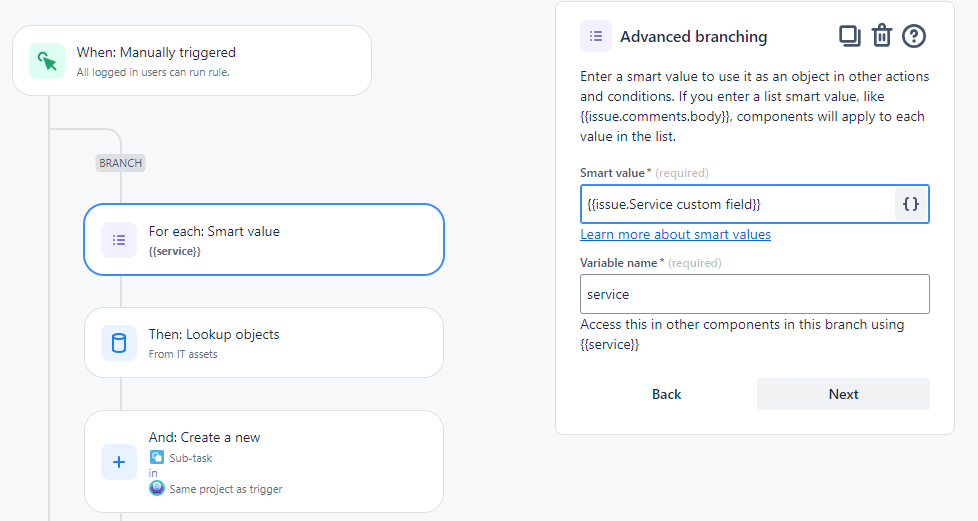The height and width of the screenshot is (521, 978).
Task: Delete component with trash icon
Action: pos(881,36)
